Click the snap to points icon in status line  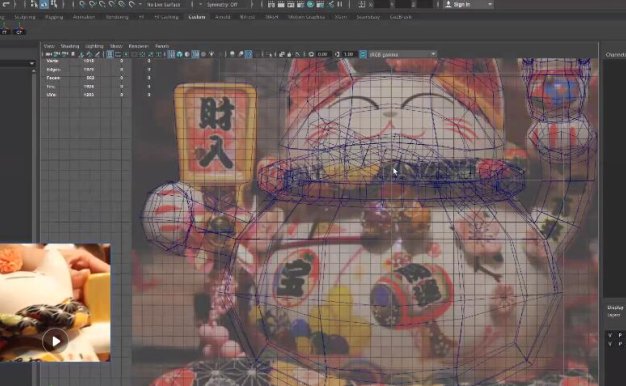(102, 4)
